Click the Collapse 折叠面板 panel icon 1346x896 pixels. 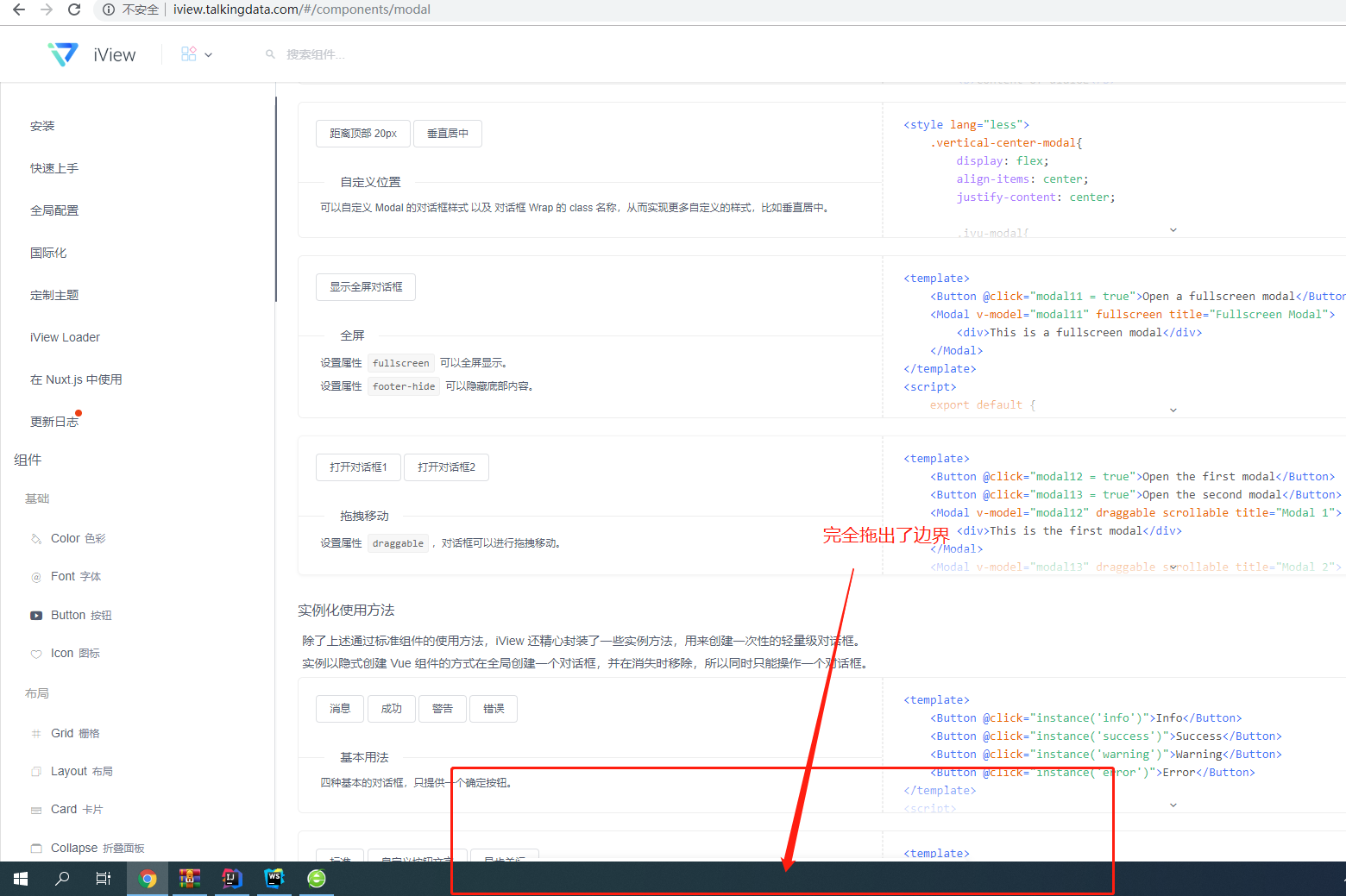35,847
